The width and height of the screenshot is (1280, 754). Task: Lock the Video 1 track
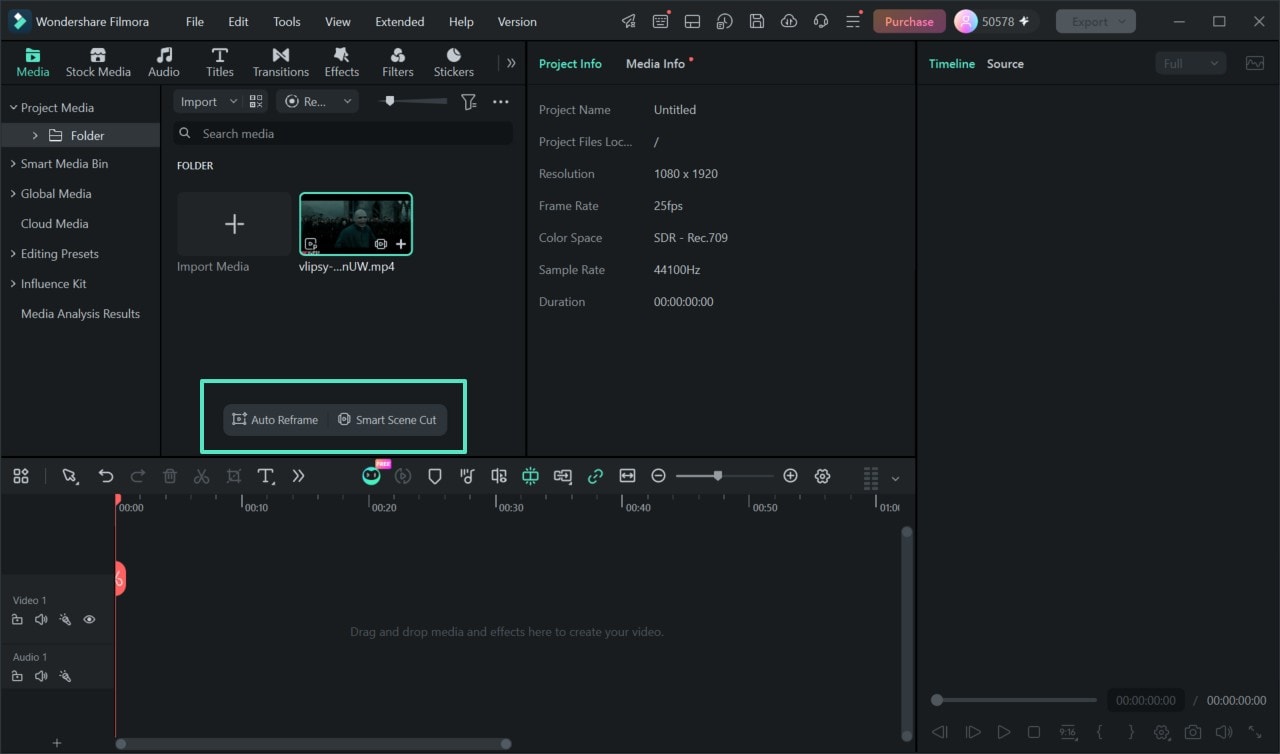(17, 620)
